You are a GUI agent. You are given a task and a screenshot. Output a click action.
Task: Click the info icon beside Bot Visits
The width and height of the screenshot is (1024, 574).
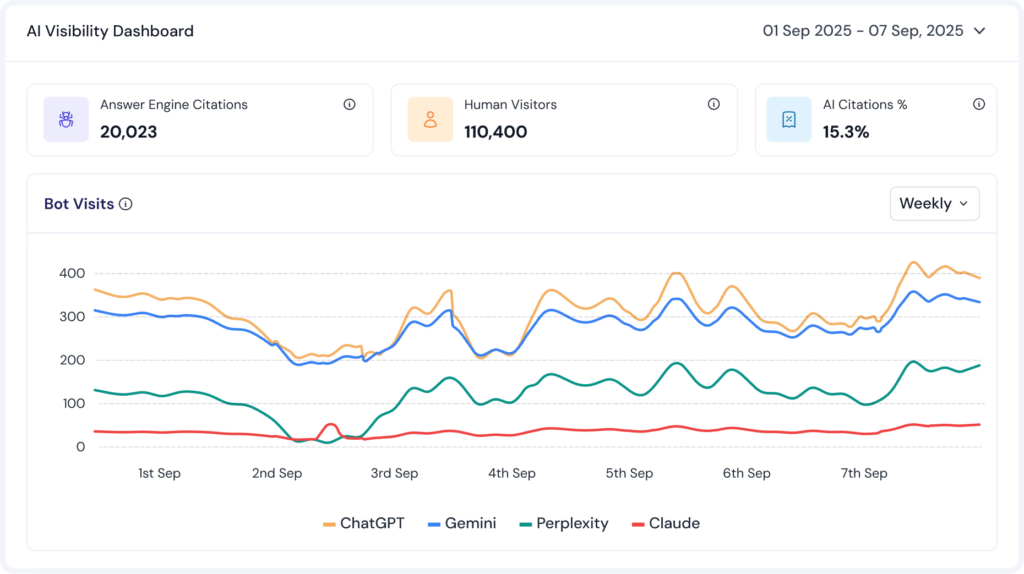(126, 204)
